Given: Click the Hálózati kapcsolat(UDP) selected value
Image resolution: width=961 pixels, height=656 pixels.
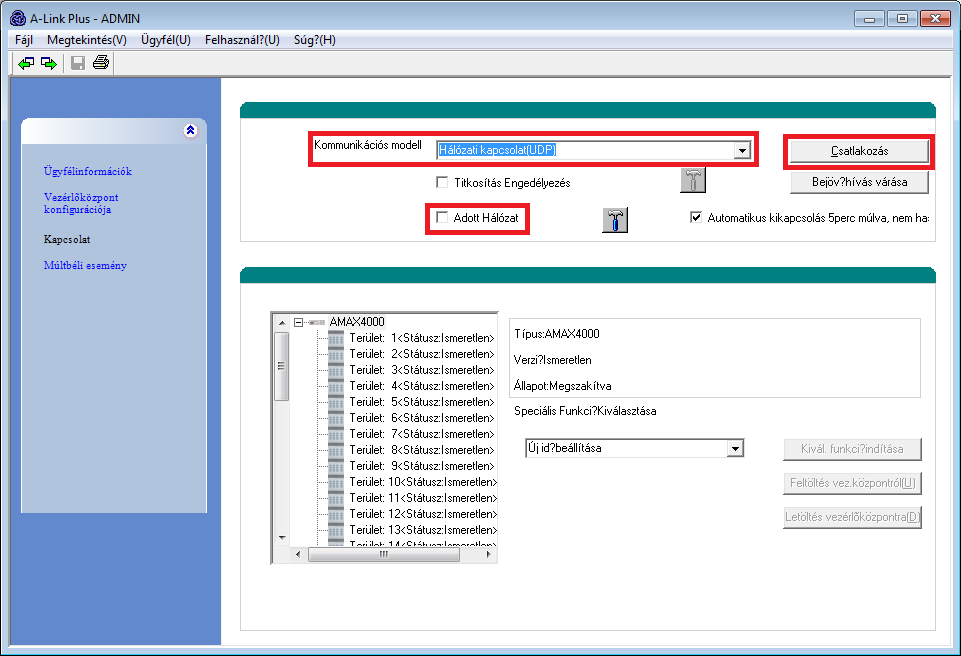Looking at the screenshot, I should point(497,150).
